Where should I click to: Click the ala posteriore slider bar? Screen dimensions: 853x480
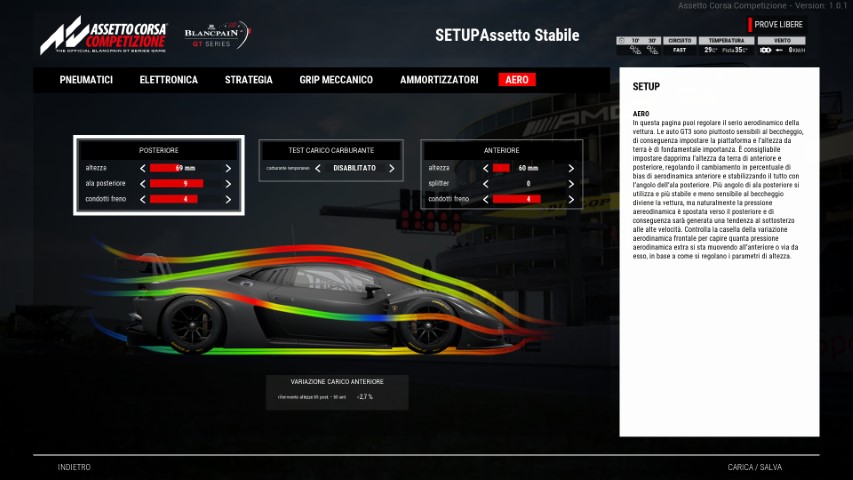click(x=186, y=184)
